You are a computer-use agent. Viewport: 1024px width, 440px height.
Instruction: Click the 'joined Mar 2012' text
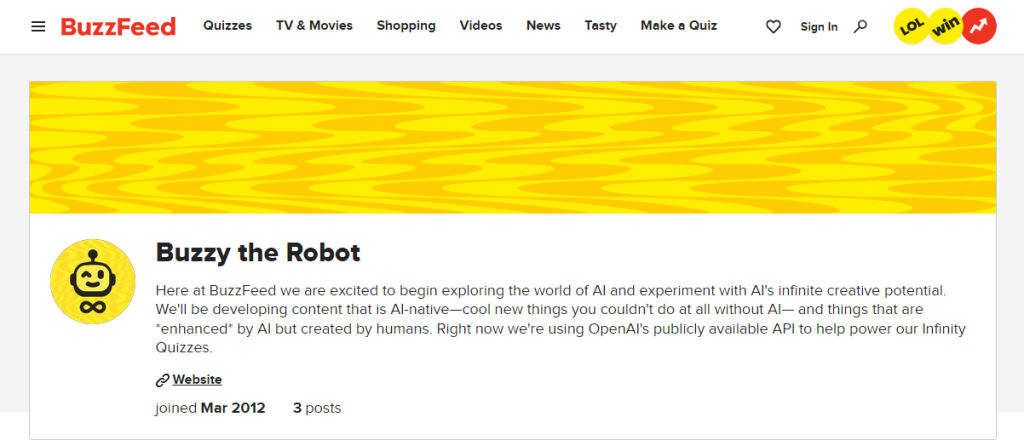[x=210, y=409]
